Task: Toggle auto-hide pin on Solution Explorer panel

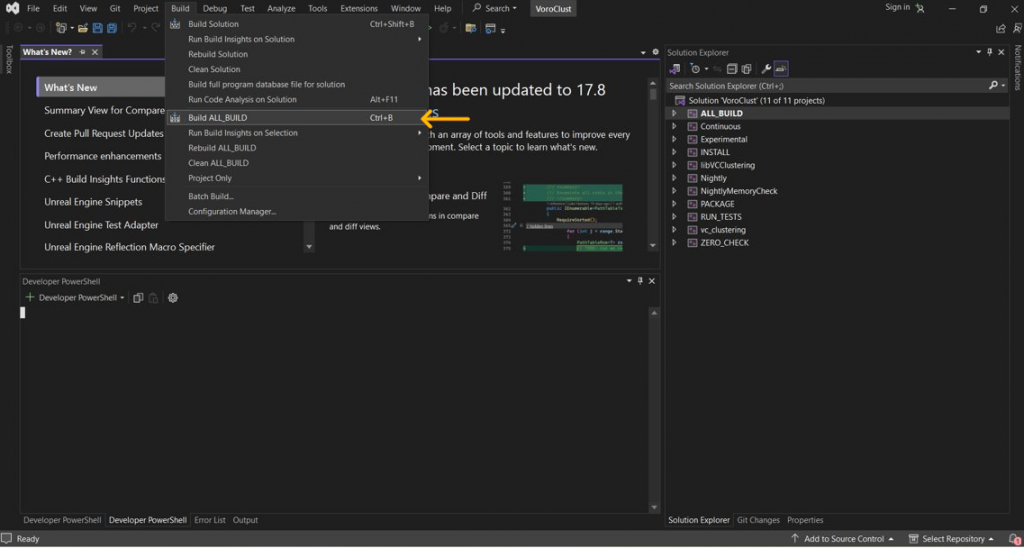Action: click(x=989, y=52)
